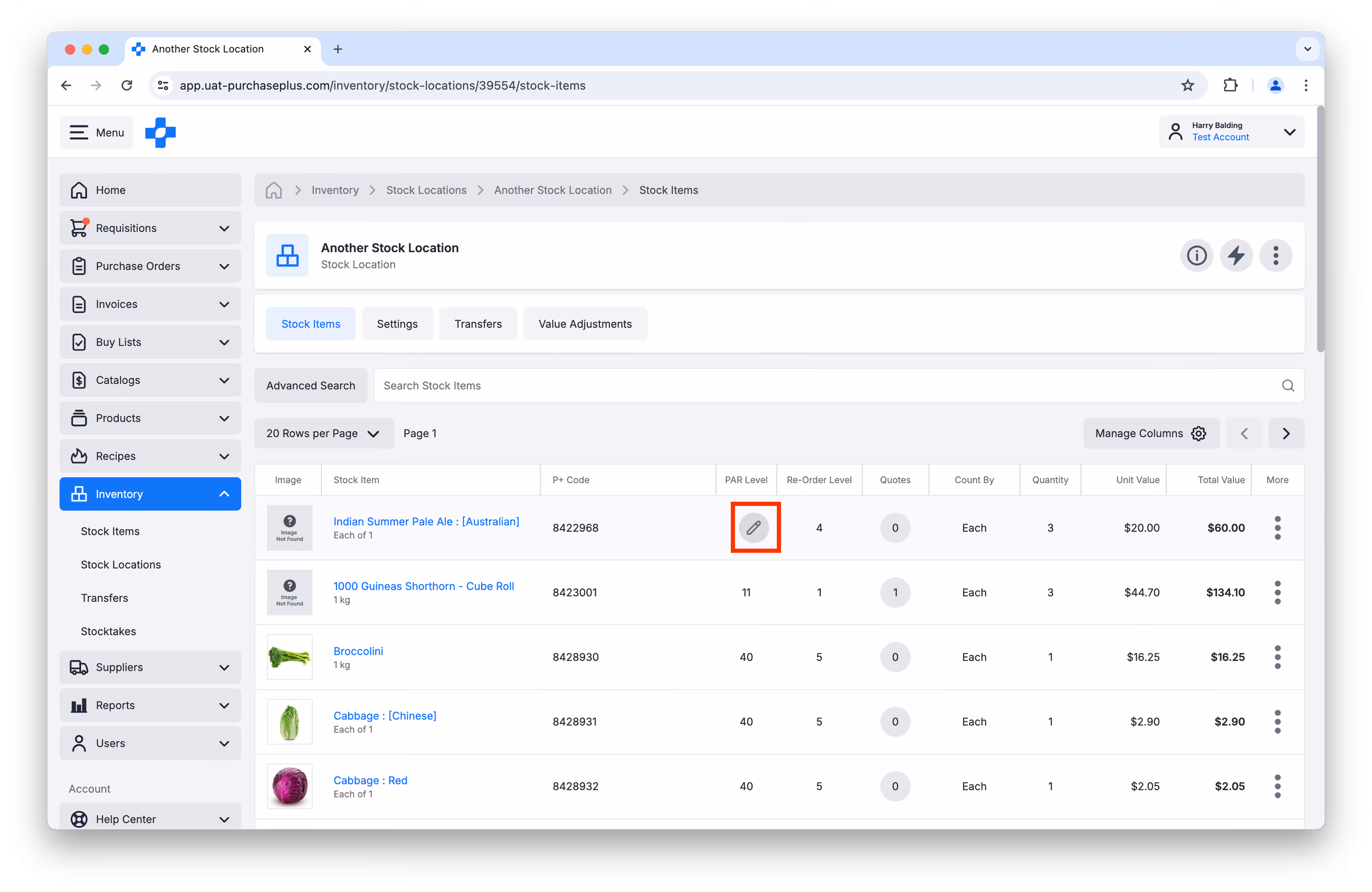Go to Home in the sidebar

(x=150, y=190)
